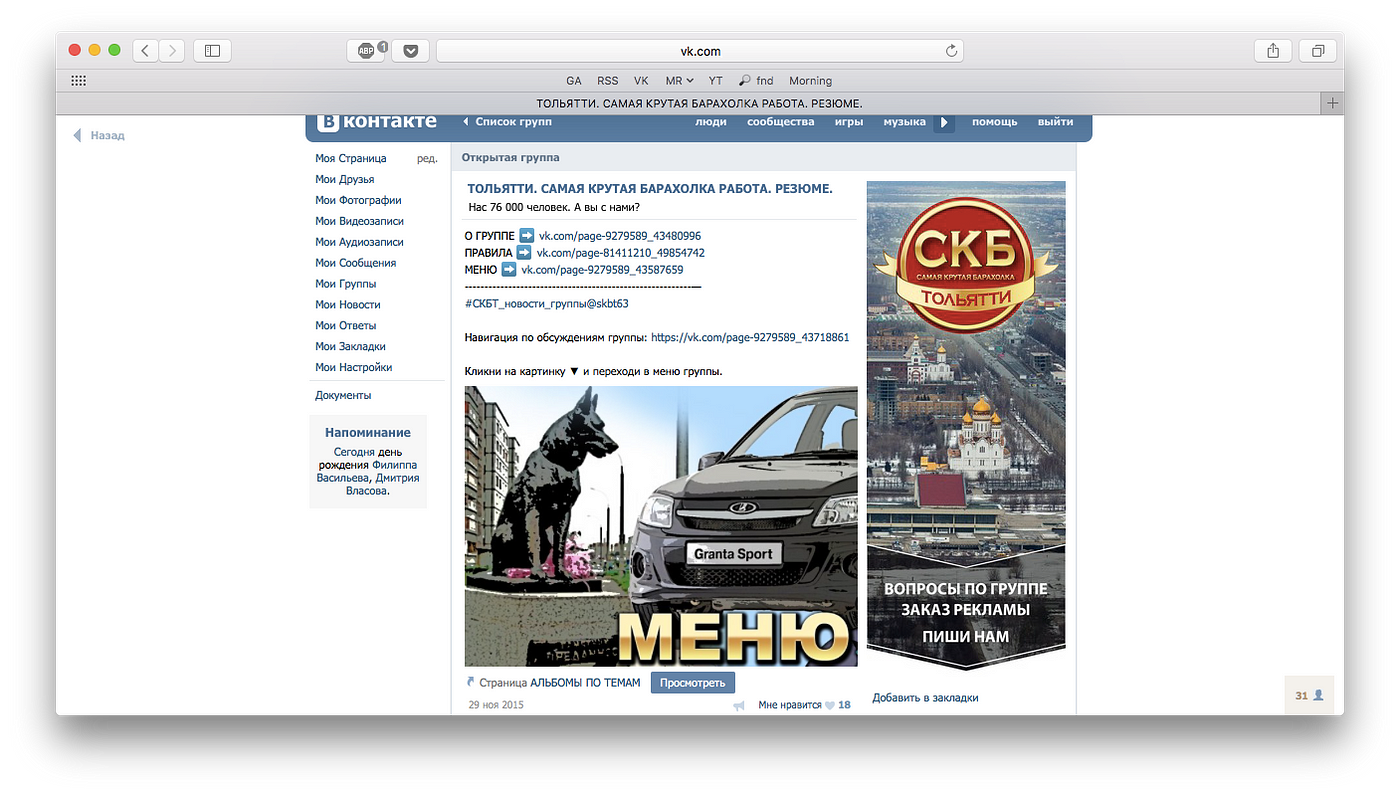This screenshot has height=795, width=1400.
Task: Open Мои Сообщения in sidebar
Action: point(355,263)
